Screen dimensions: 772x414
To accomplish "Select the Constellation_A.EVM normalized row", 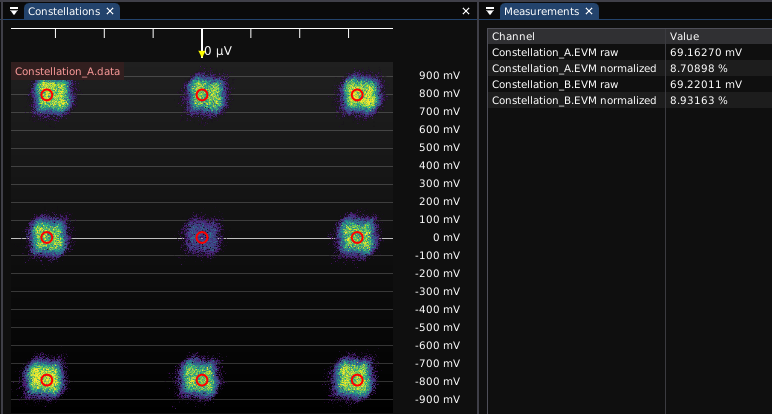I will pos(630,68).
